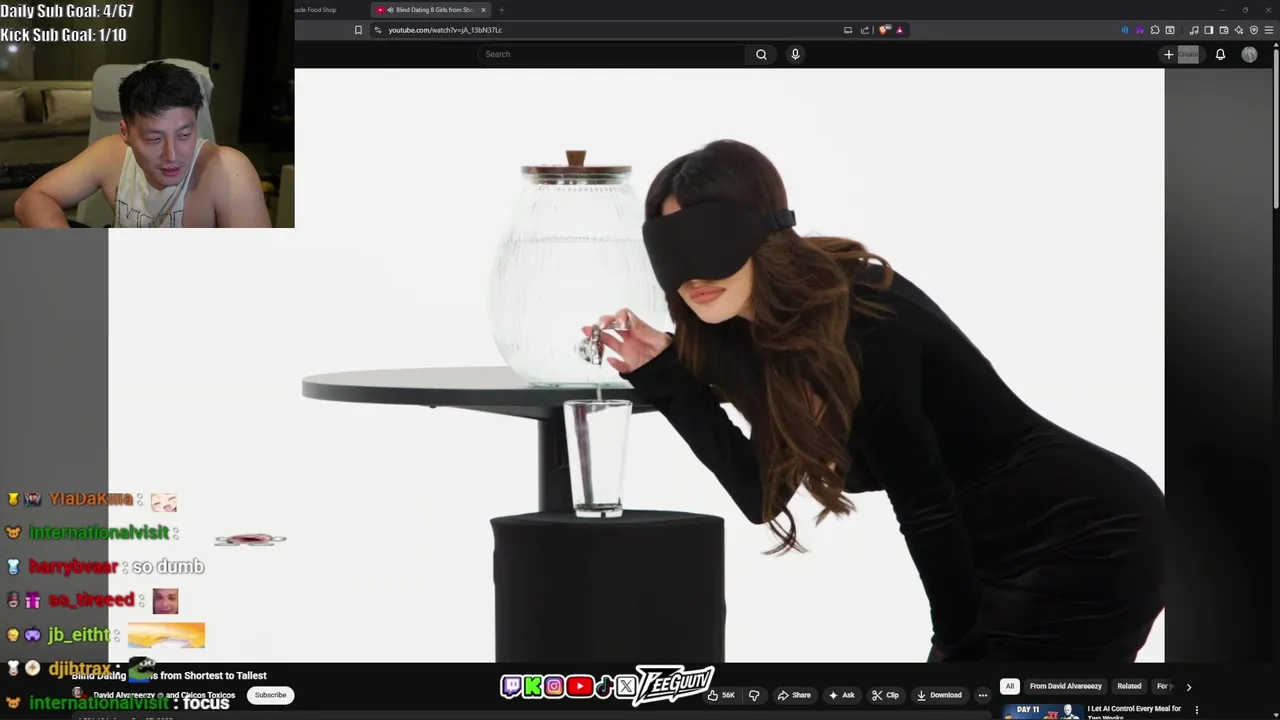Click the X logo in overlay

coord(626,686)
